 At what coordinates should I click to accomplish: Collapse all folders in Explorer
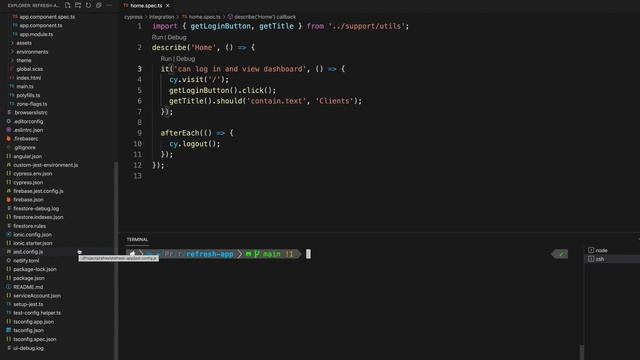point(99,5)
